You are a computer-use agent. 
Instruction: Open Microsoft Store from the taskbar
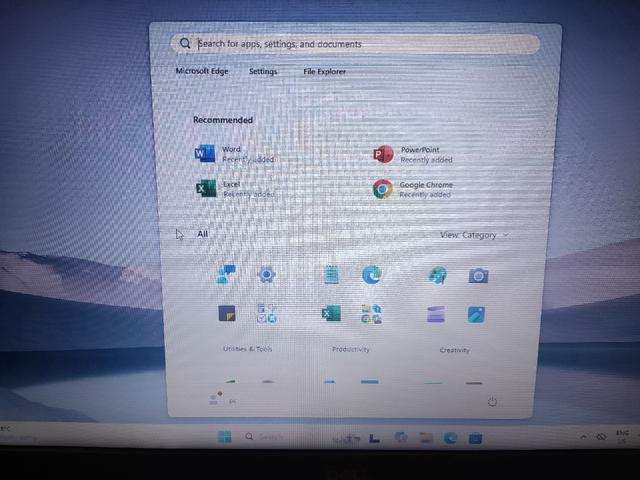tap(475, 438)
